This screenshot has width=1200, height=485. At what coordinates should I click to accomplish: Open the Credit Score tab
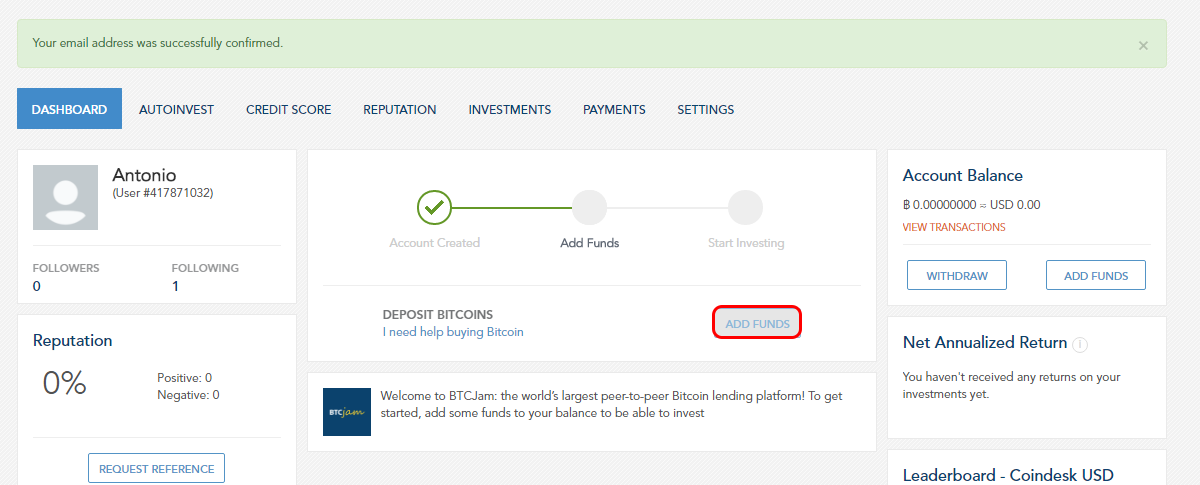(x=288, y=109)
